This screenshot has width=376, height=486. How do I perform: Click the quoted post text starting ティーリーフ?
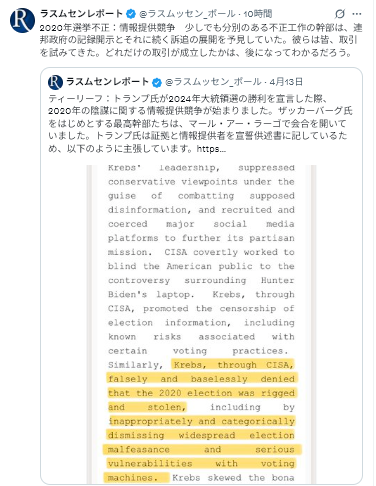pyautogui.click(x=201, y=124)
